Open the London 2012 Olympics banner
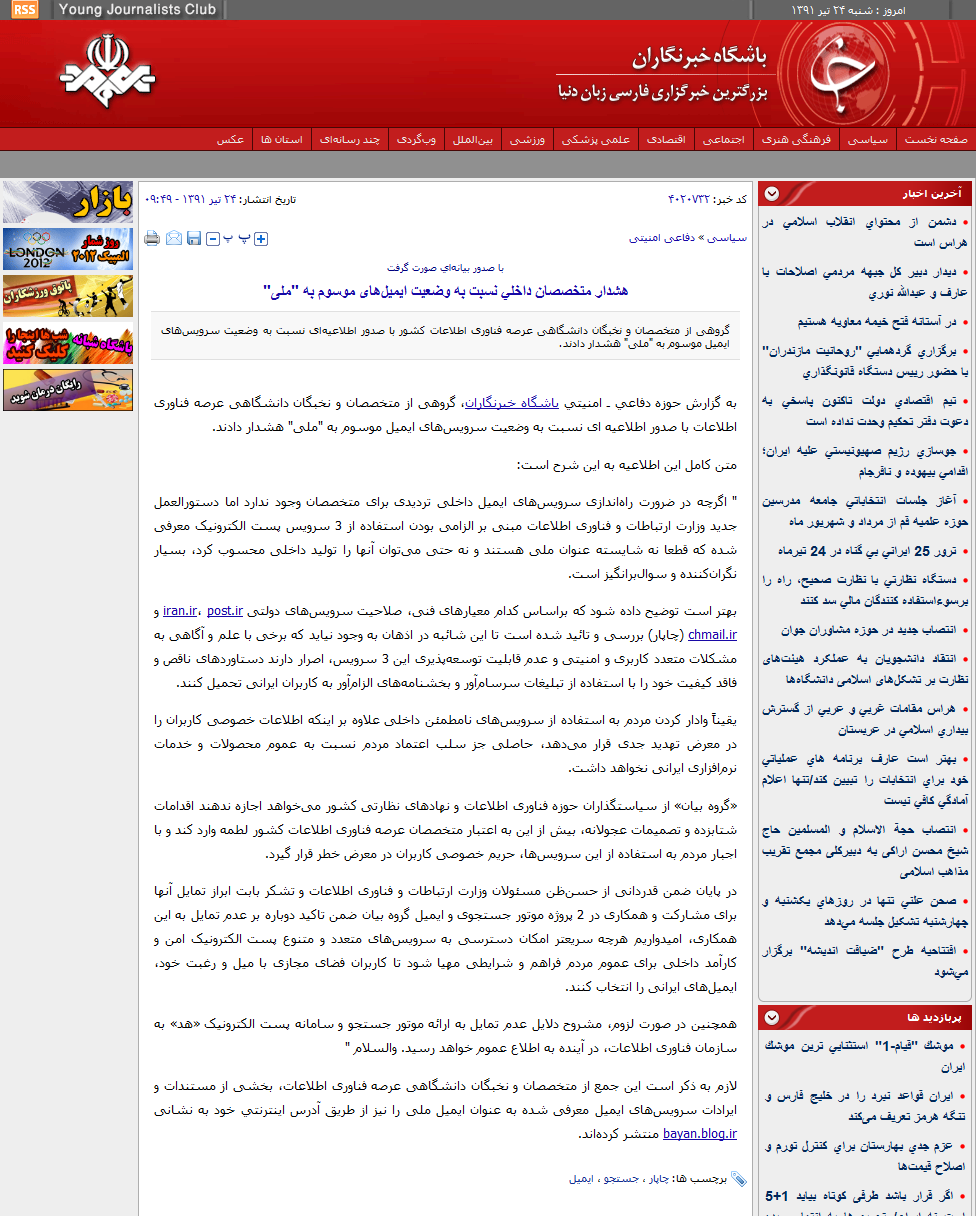The image size is (976, 1216). [x=68, y=250]
